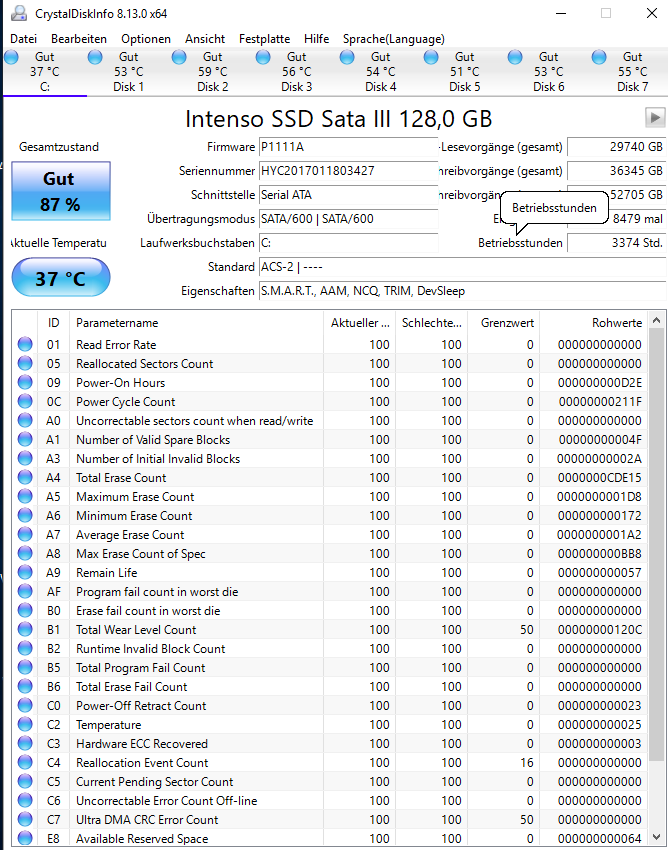Click status icon for Number of Valid Spare Blocks
The height and width of the screenshot is (850, 668).
[25, 439]
